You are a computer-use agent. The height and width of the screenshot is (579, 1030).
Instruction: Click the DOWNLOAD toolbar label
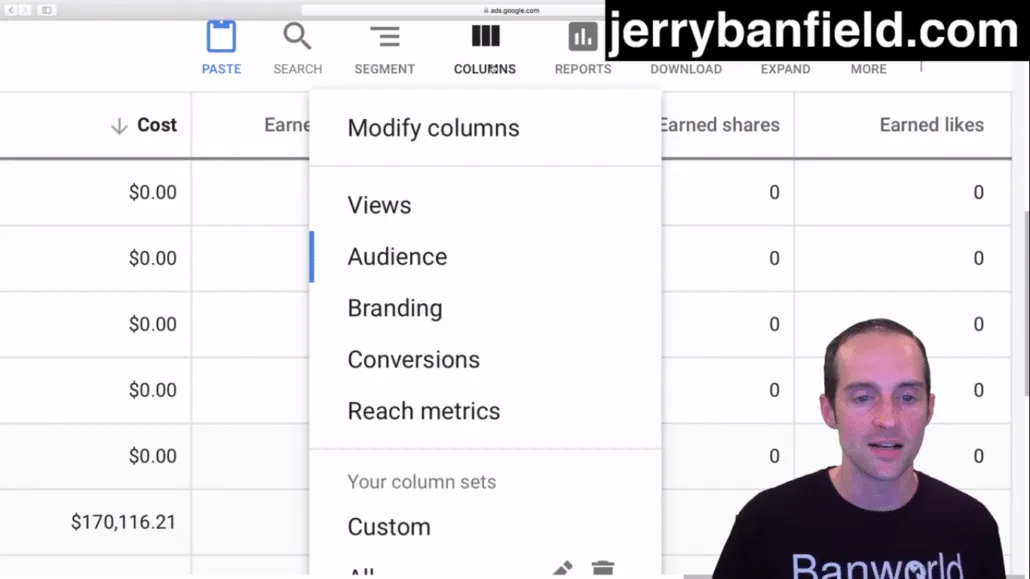tap(686, 69)
